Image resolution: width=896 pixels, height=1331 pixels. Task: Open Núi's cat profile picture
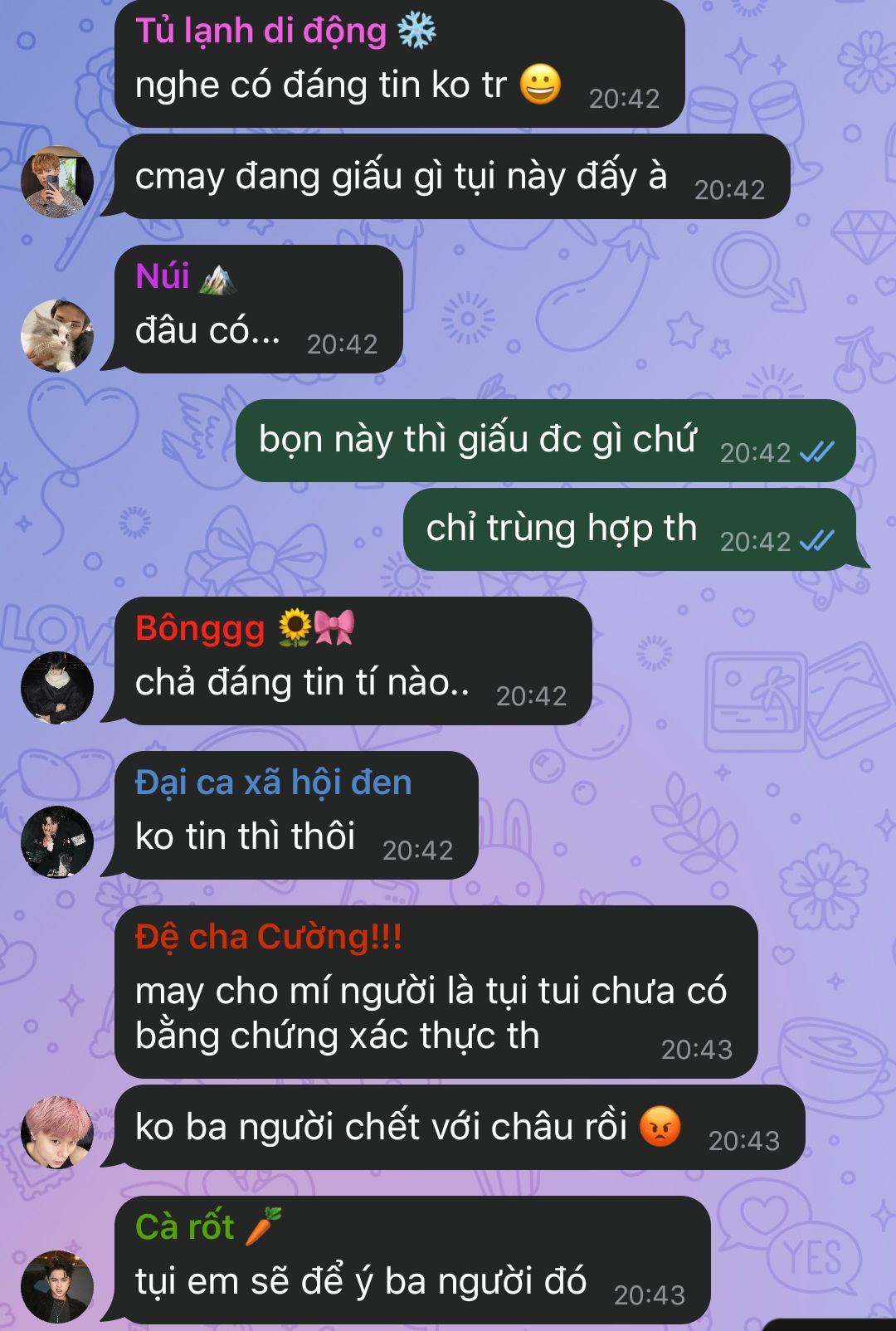[x=57, y=336]
